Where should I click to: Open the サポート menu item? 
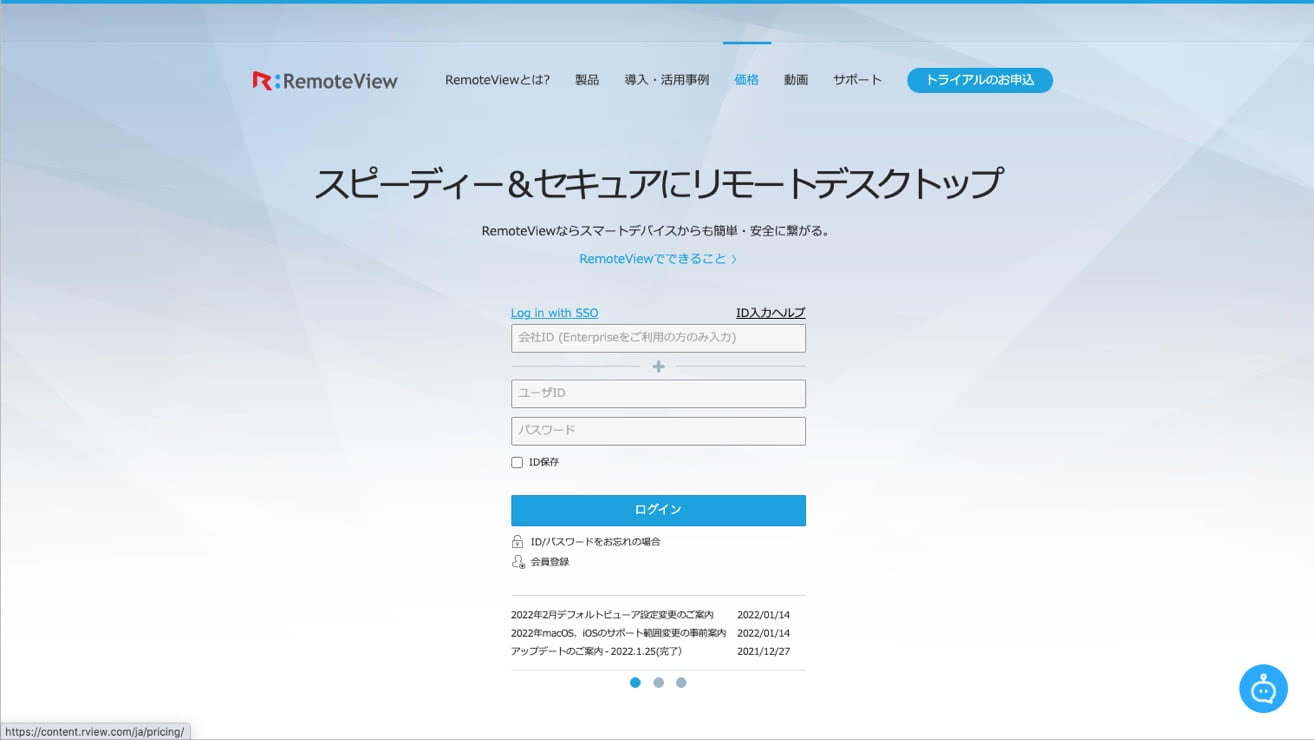tap(858, 80)
